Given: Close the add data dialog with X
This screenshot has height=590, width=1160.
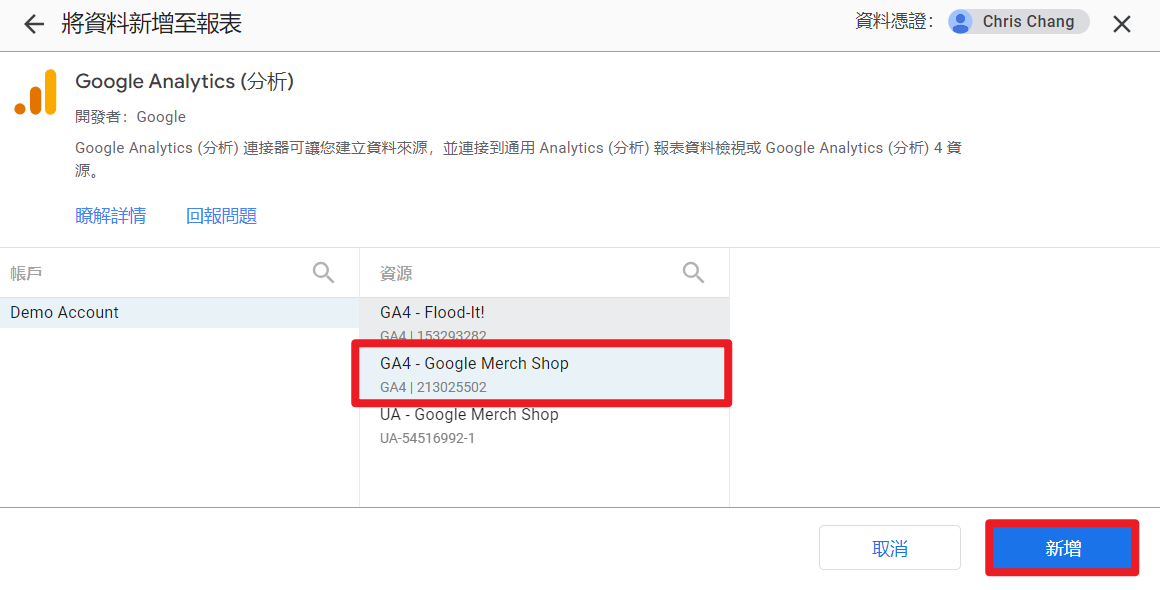Looking at the screenshot, I should click(x=1122, y=24).
